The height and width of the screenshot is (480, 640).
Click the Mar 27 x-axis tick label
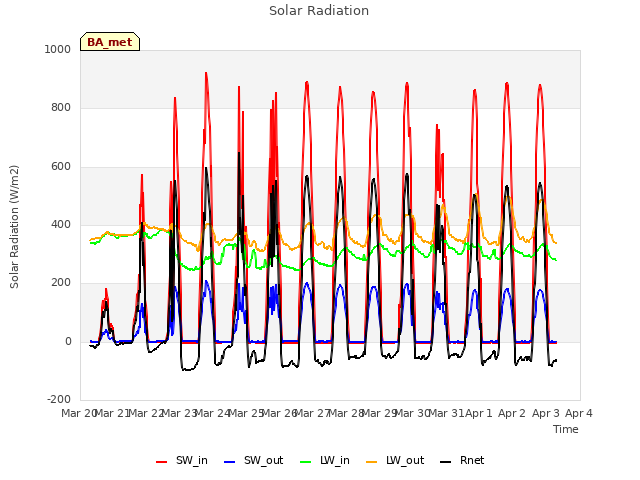[x=312, y=413]
